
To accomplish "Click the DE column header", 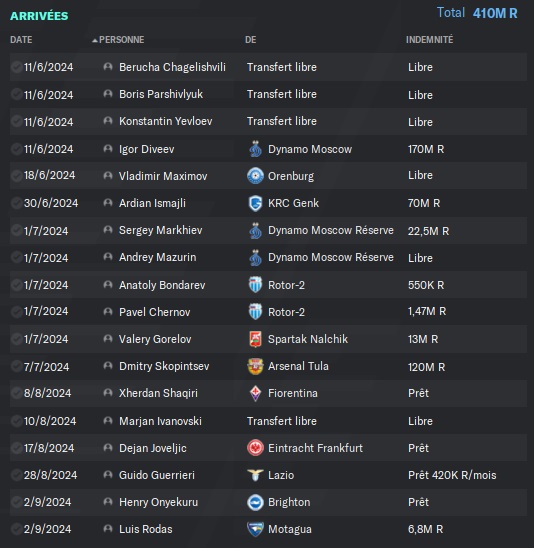I will click(251, 40).
